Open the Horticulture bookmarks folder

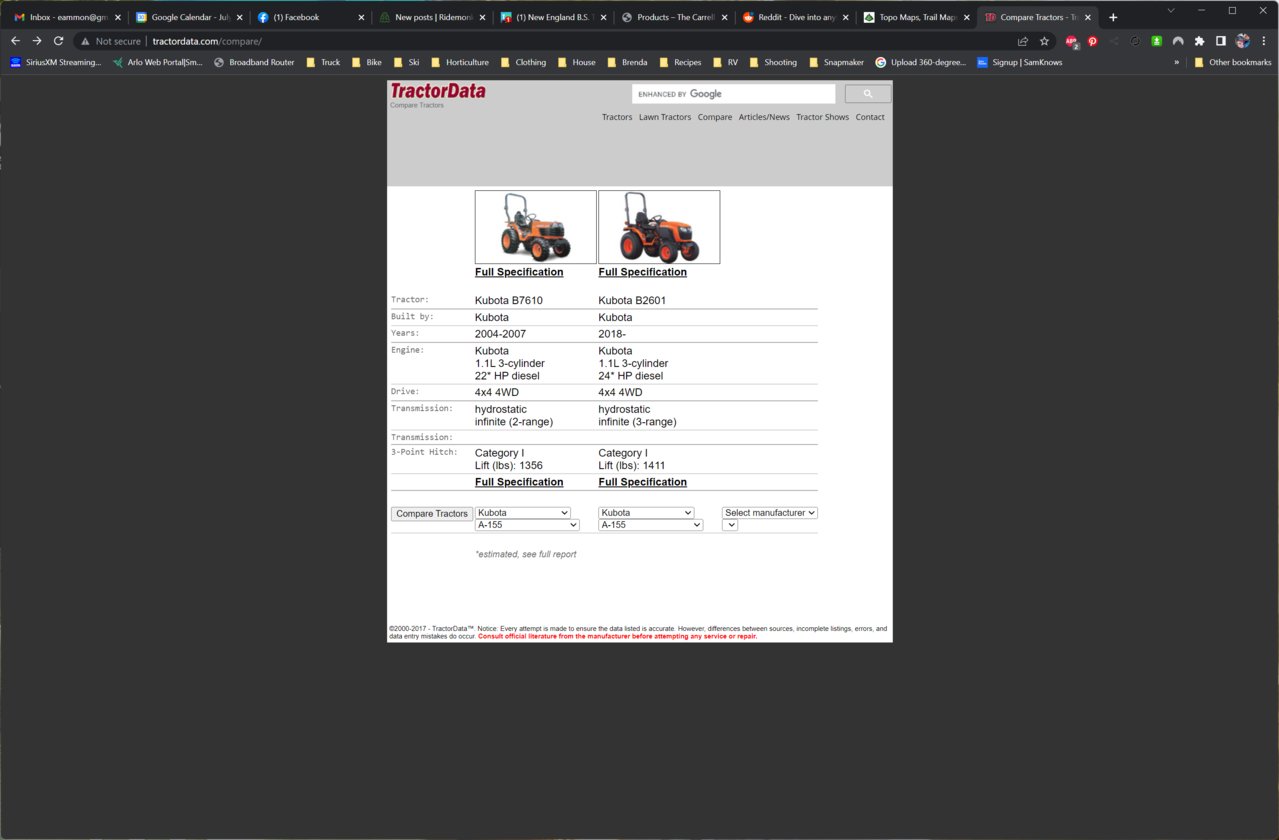(460, 62)
